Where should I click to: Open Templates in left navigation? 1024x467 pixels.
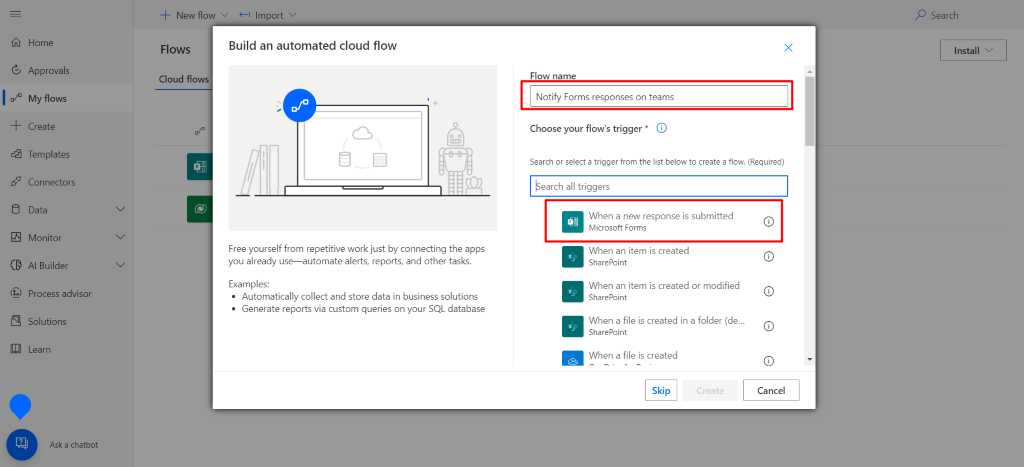click(x=48, y=154)
